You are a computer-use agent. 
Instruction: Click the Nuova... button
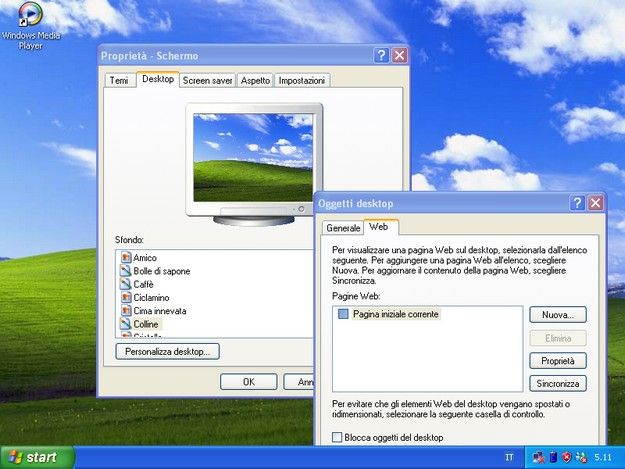[x=558, y=315]
